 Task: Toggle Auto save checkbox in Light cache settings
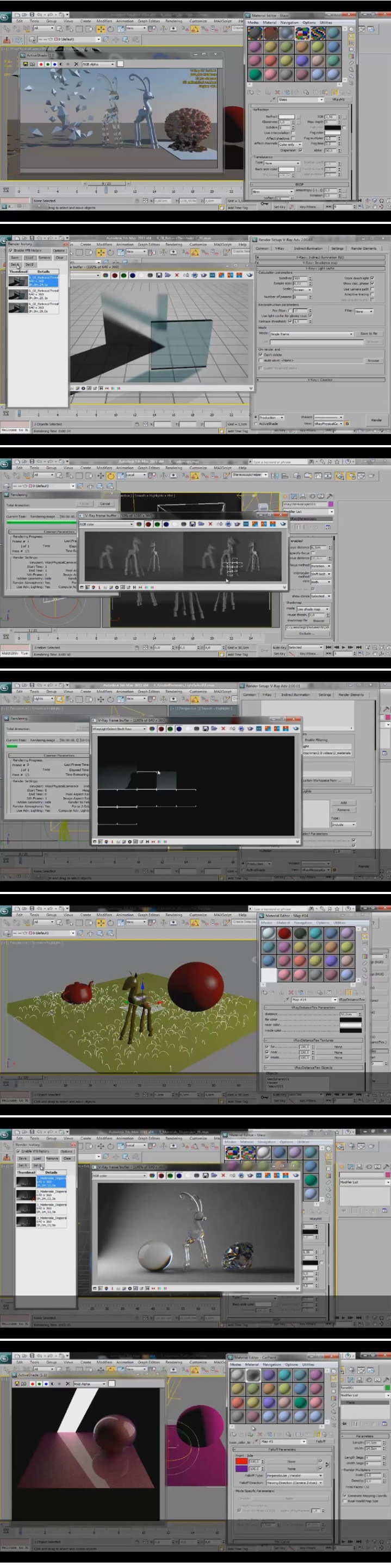point(260,360)
